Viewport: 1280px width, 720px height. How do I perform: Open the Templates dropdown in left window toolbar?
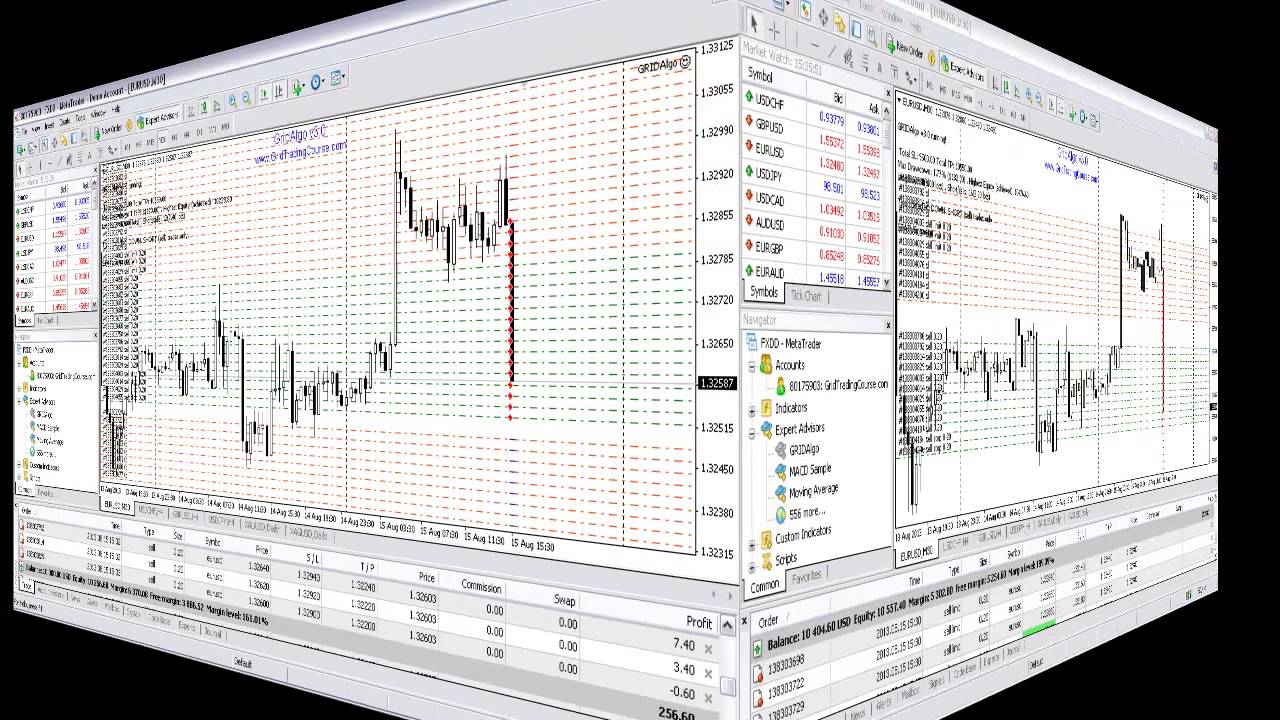click(338, 78)
